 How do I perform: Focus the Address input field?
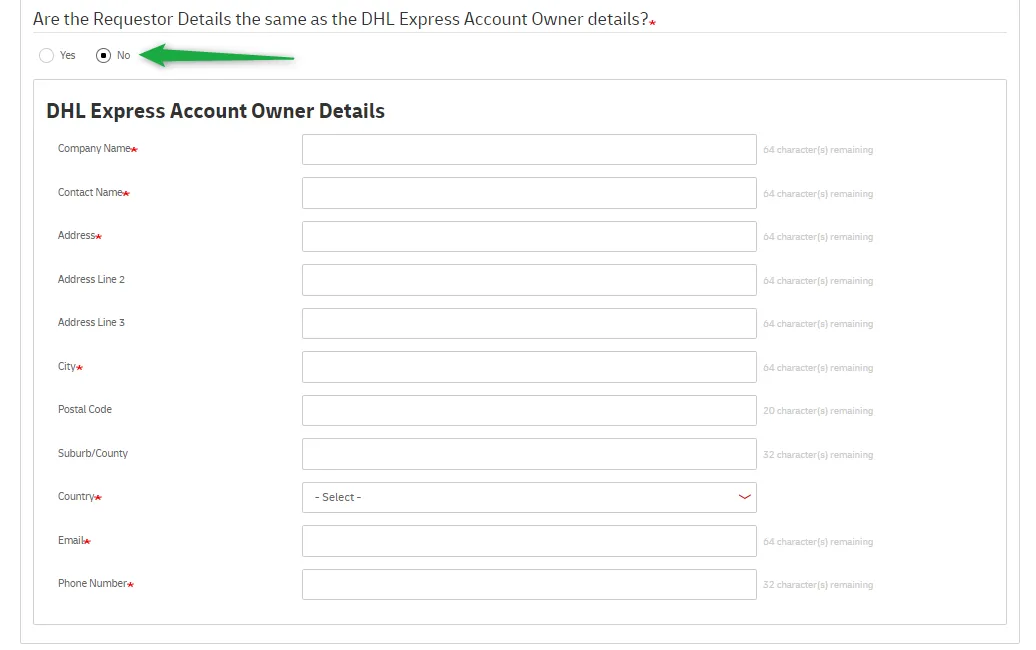click(x=529, y=236)
